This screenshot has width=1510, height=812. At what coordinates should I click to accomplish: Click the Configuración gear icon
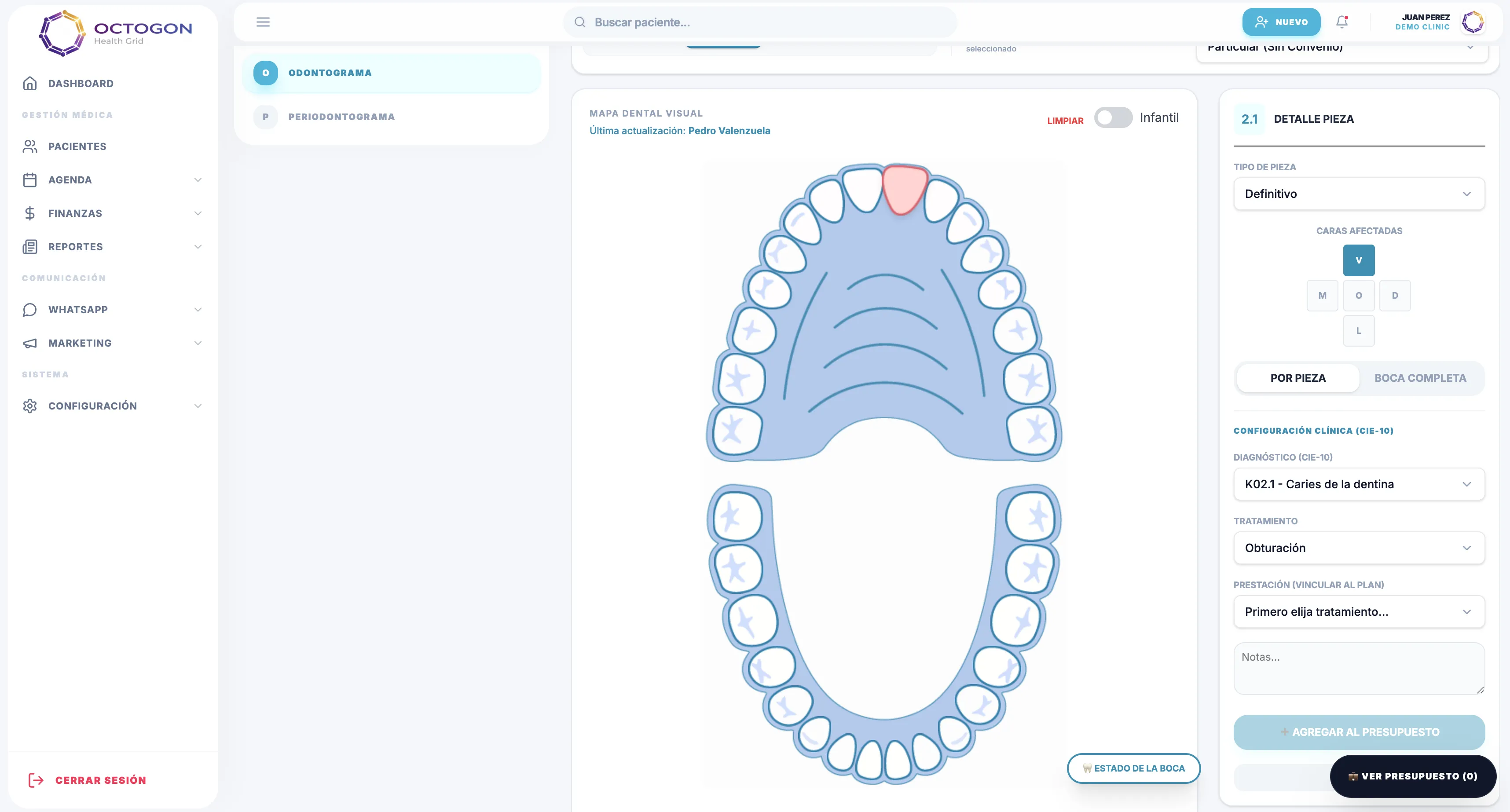click(x=30, y=406)
